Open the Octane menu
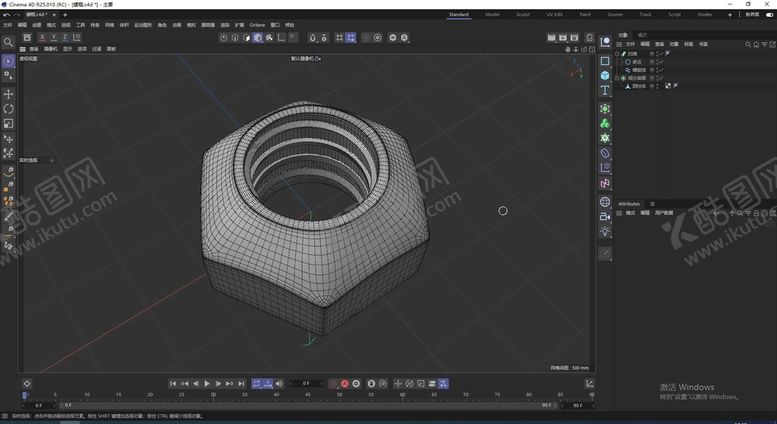777x424 pixels. (x=257, y=24)
